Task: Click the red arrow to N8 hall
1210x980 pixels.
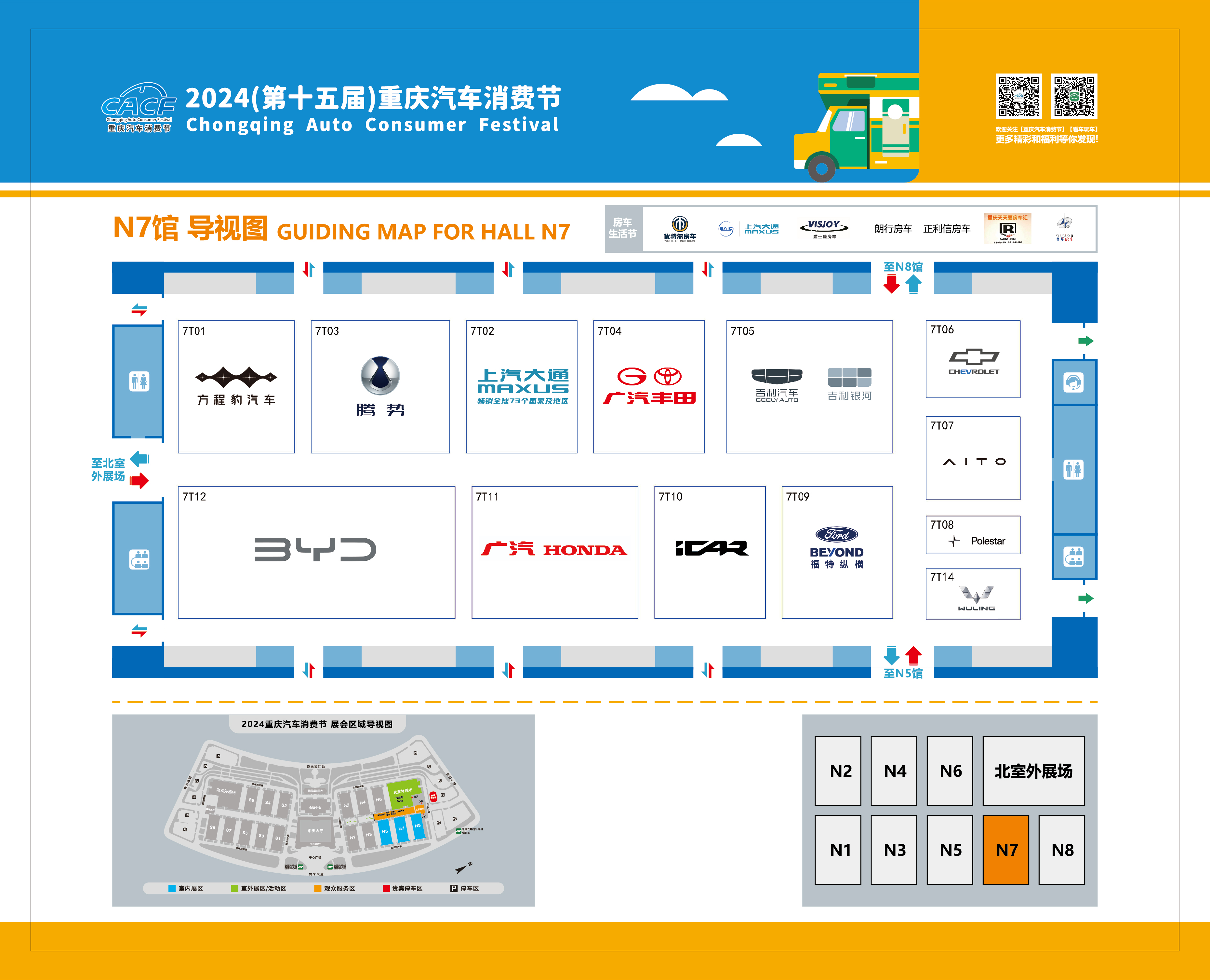Action: click(891, 284)
